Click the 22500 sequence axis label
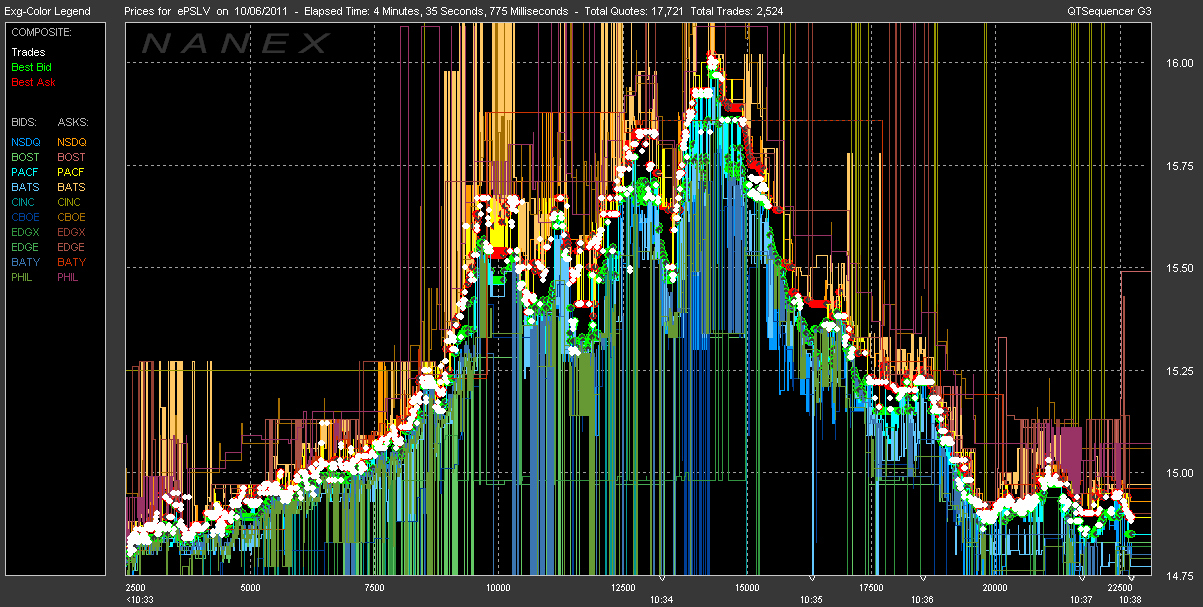Viewport: 1203px width, 607px height. click(1118, 587)
